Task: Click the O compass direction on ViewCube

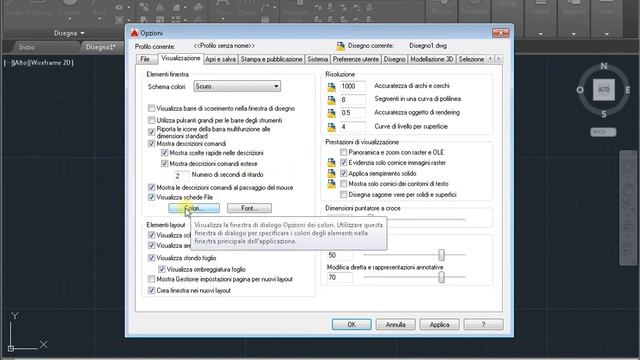Action: [x=580, y=90]
